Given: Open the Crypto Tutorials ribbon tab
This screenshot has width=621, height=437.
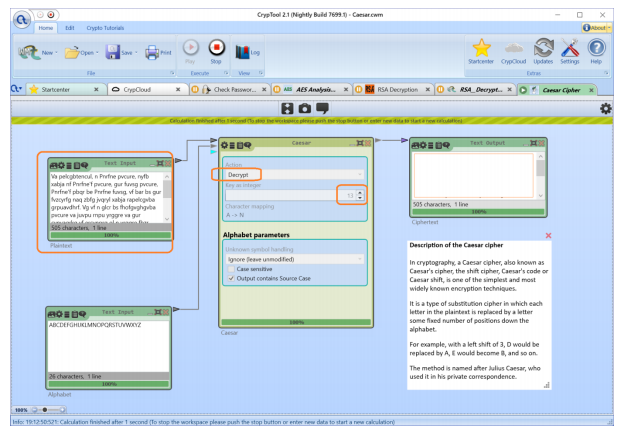Looking at the screenshot, I should coord(105,28).
